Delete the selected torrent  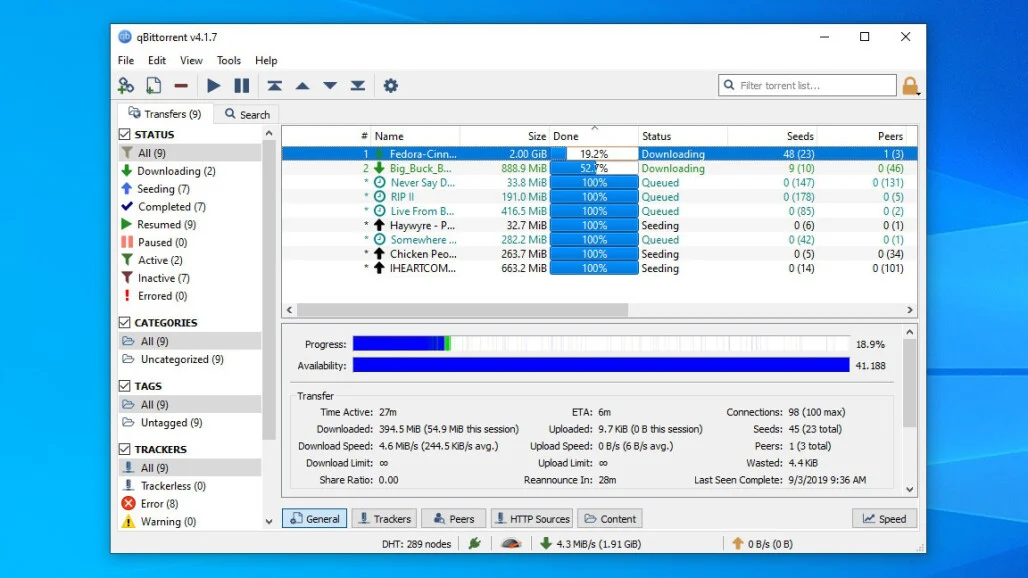coord(181,85)
